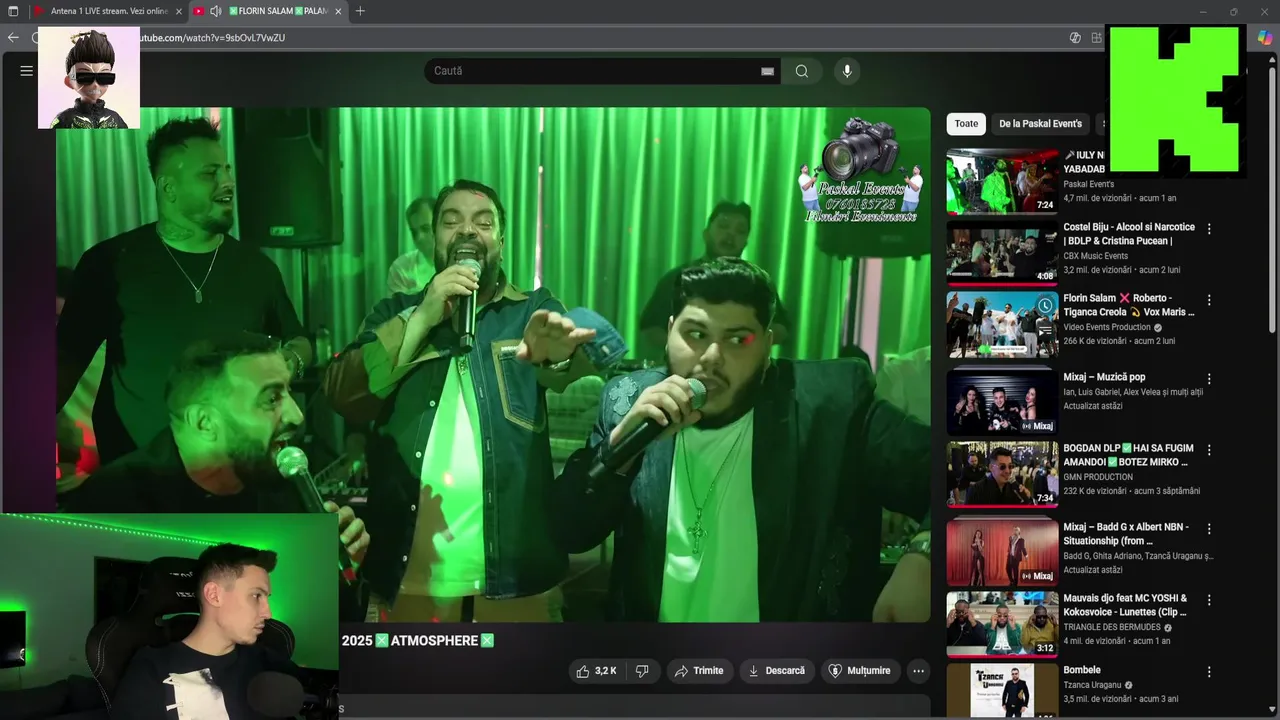Open Mixaj Badd G Situationship thumbnail

[1002, 553]
